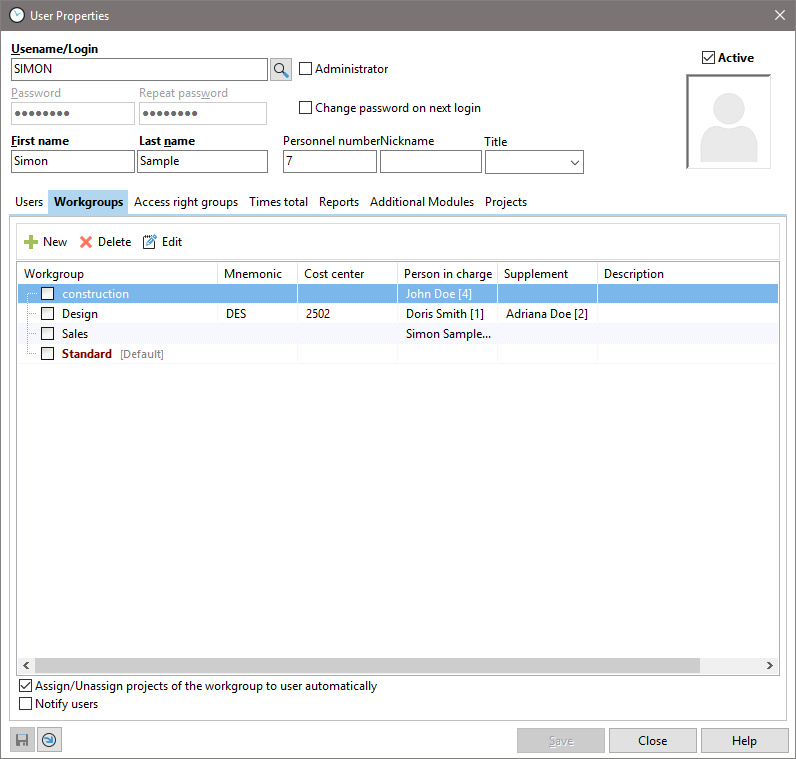This screenshot has height=759, width=796.
Task: Click the magnifier search icon beside username
Action: coord(281,69)
